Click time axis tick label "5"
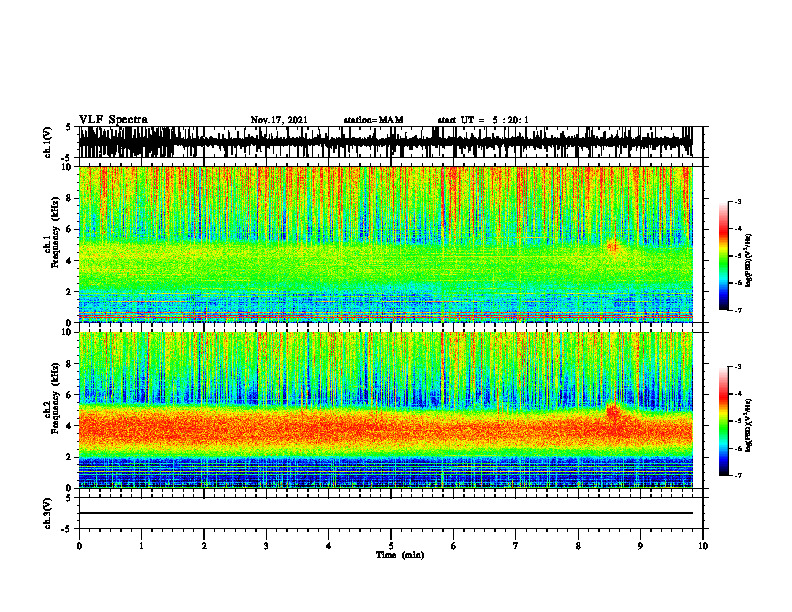Screen dimensions: 792x612 [x=391, y=546]
